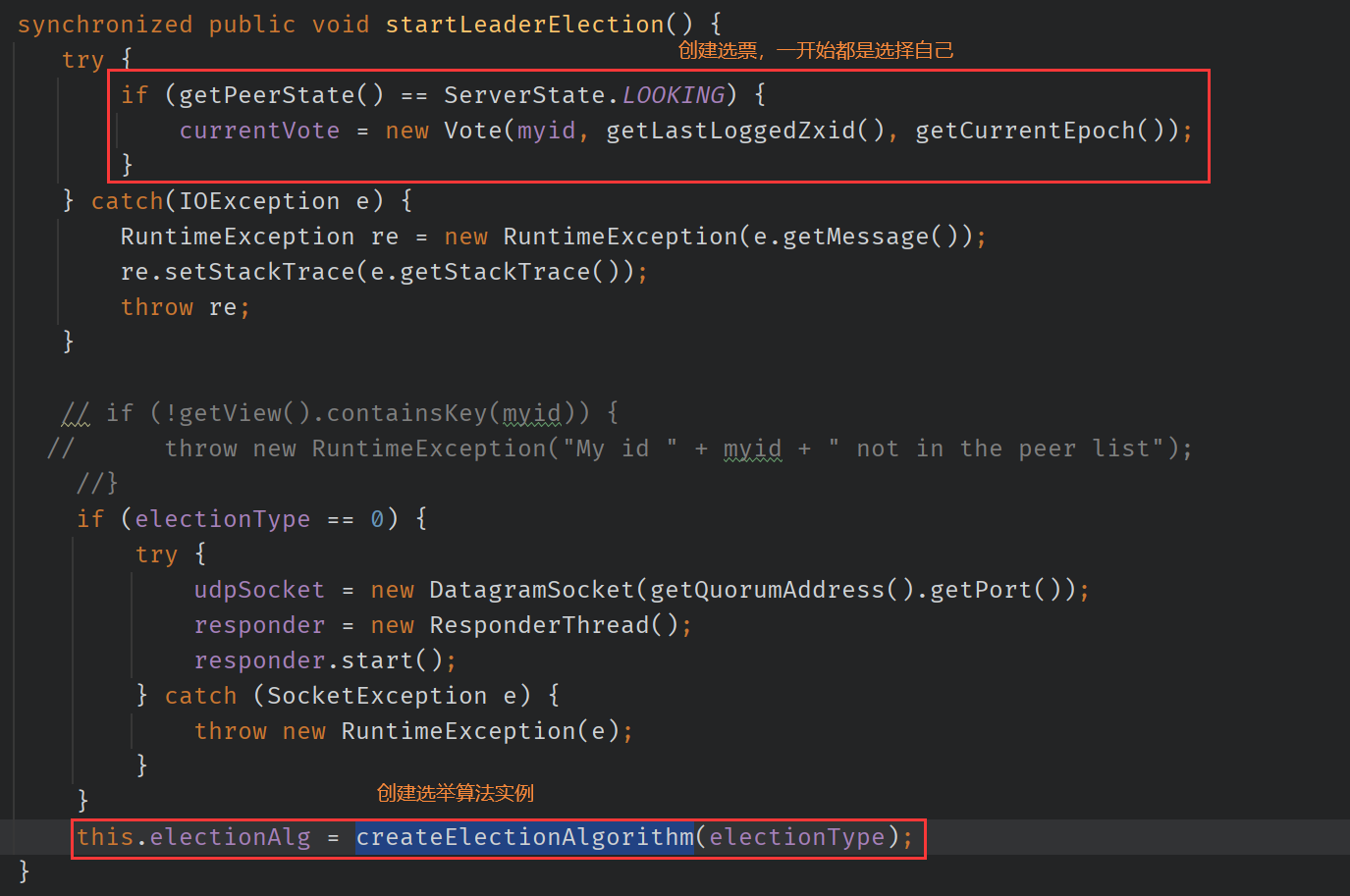
Task: Click the synchronized keyword
Action: [x=105, y=25]
